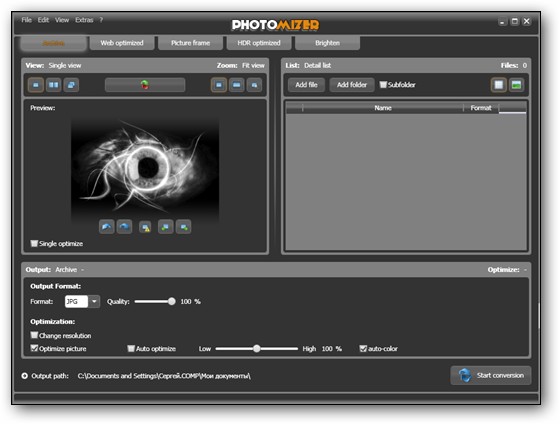The height and width of the screenshot is (424, 560).
Task: Switch file list to thumbnail view
Action: tap(516, 85)
